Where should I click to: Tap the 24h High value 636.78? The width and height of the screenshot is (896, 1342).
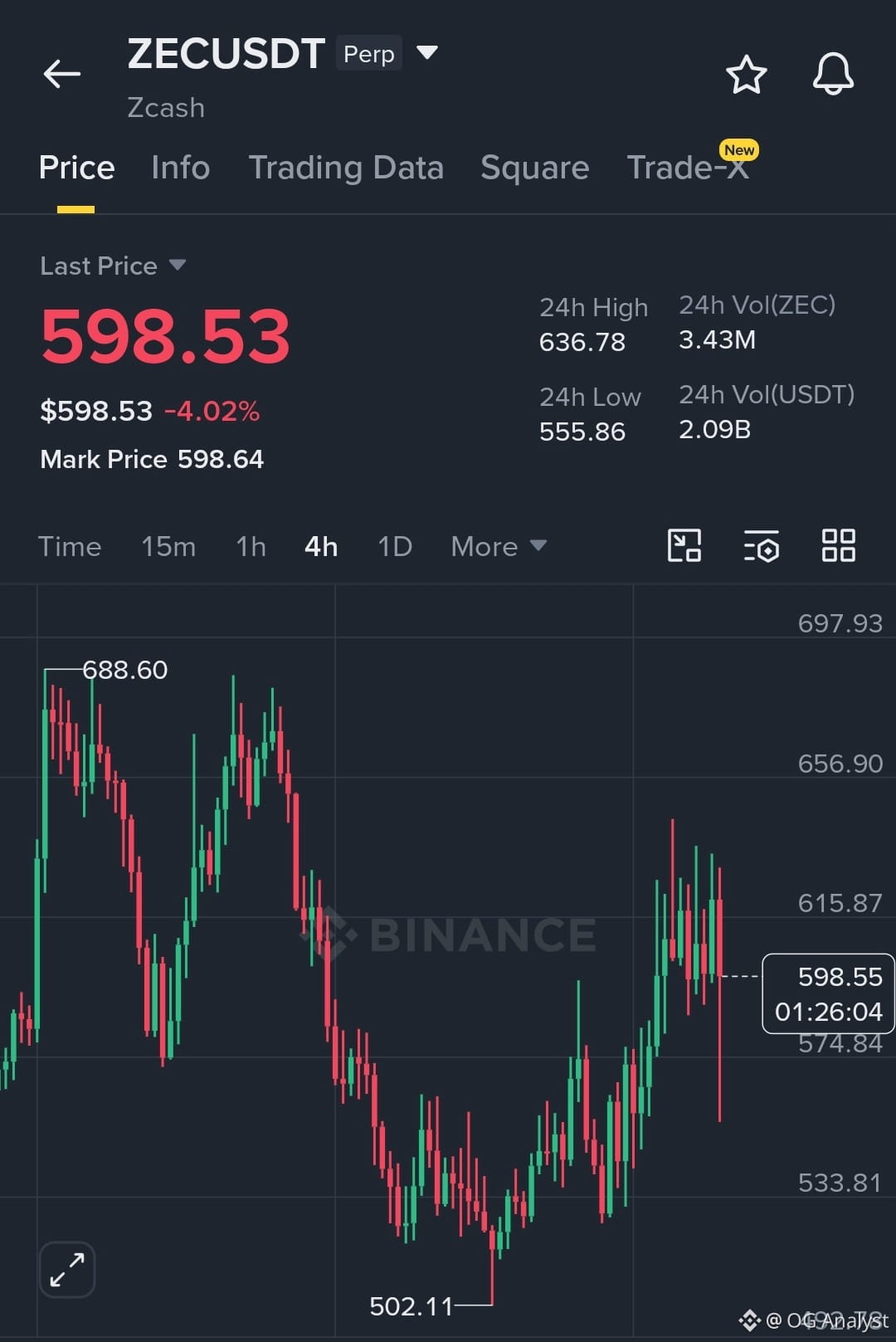click(x=582, y=342)
